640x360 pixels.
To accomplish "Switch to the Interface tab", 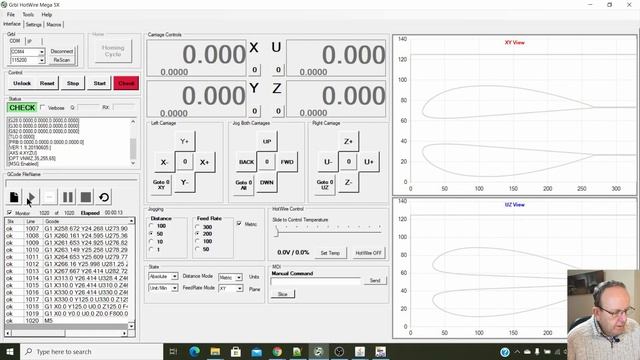I will pyautogui.click(x=12, y=24).
